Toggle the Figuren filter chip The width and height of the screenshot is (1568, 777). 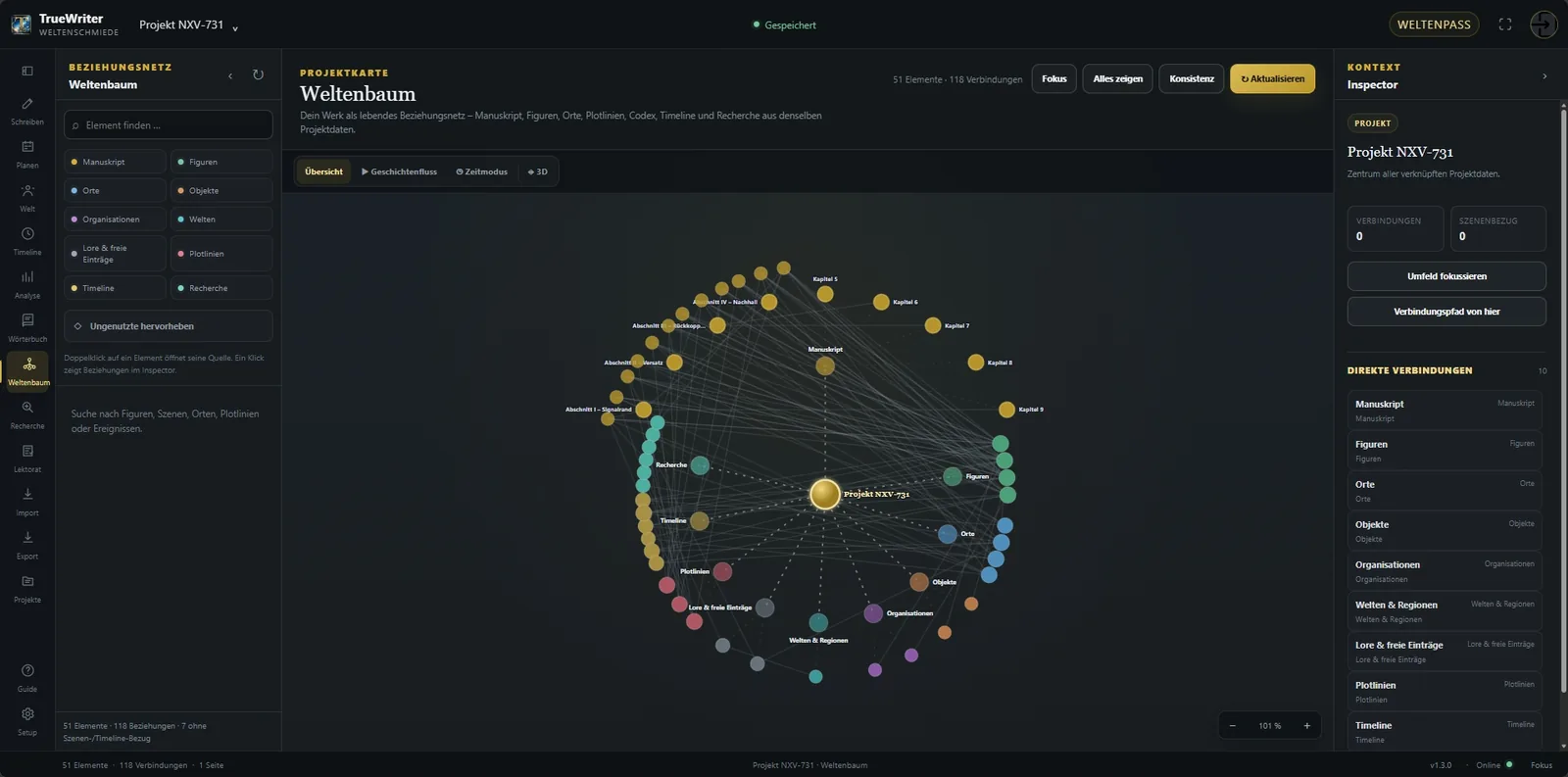(221, 162)
